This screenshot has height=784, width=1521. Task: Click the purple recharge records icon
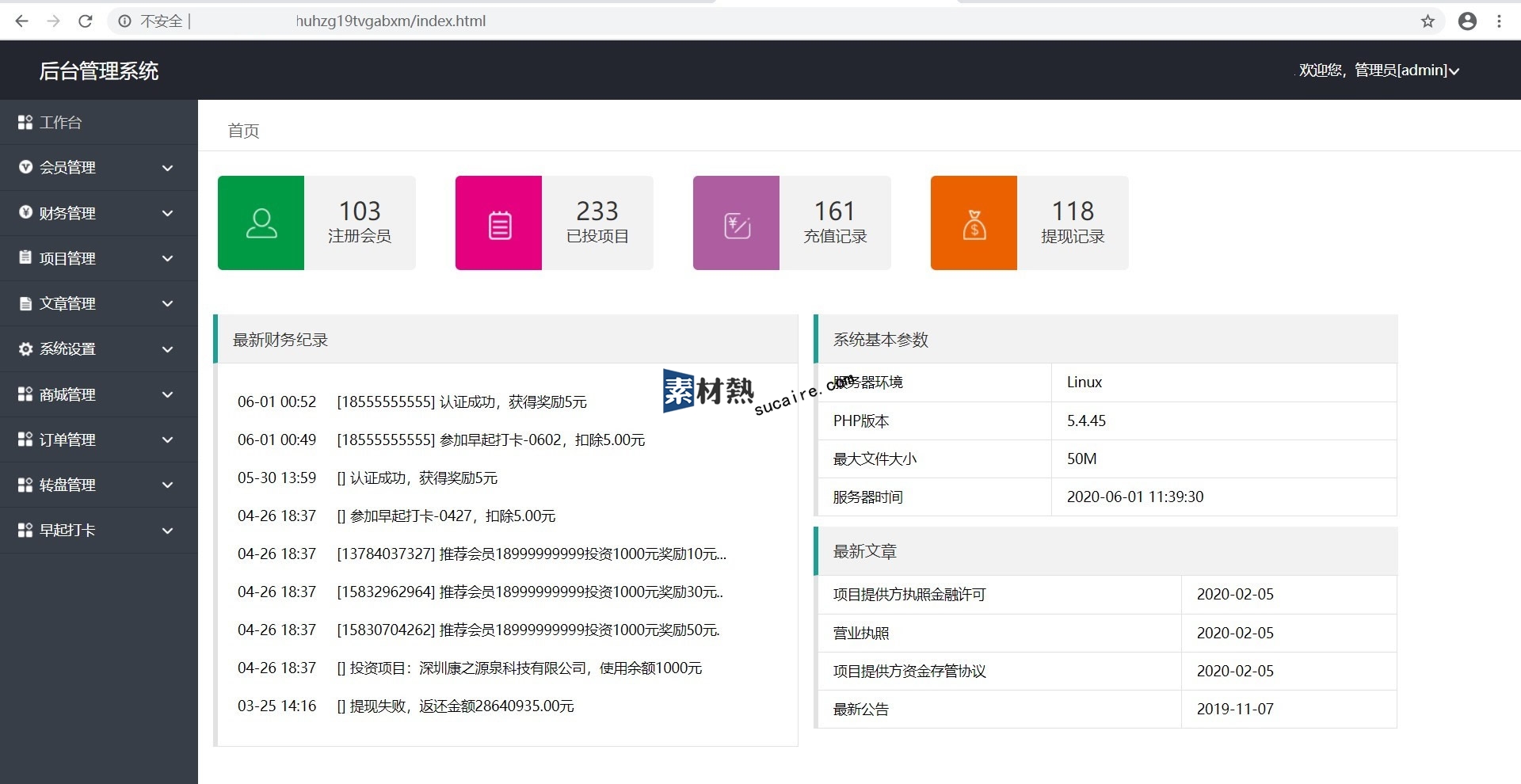tap(737, 225)
